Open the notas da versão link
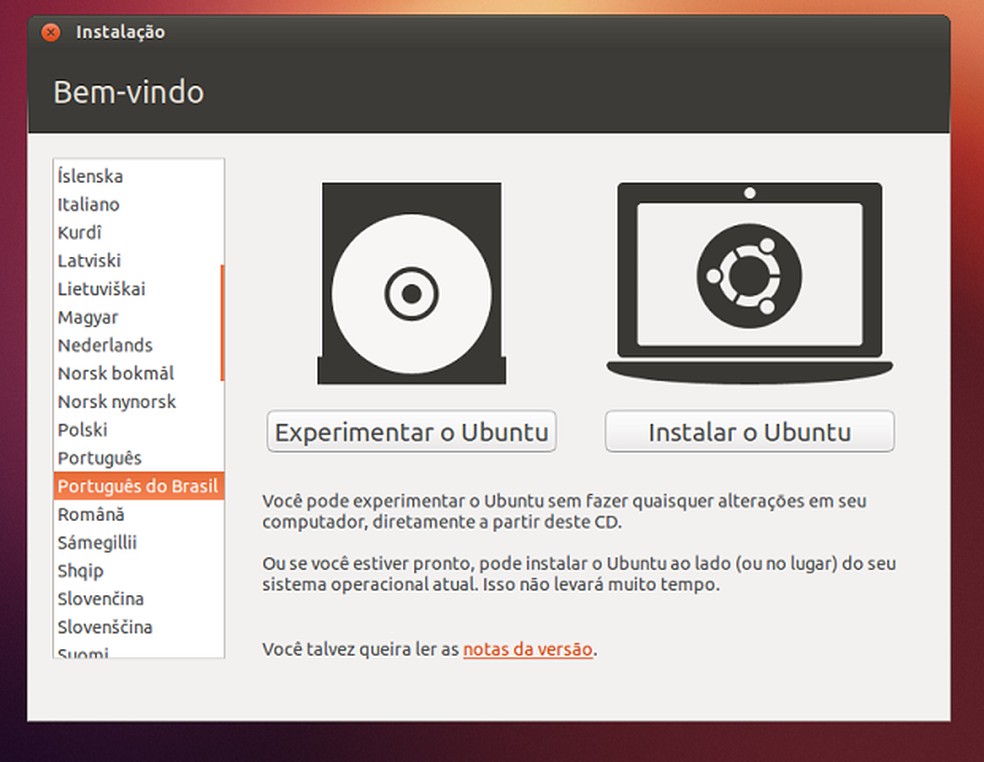Image resolution: width=984 pixels, height=762 pixels. click(527, 649)
